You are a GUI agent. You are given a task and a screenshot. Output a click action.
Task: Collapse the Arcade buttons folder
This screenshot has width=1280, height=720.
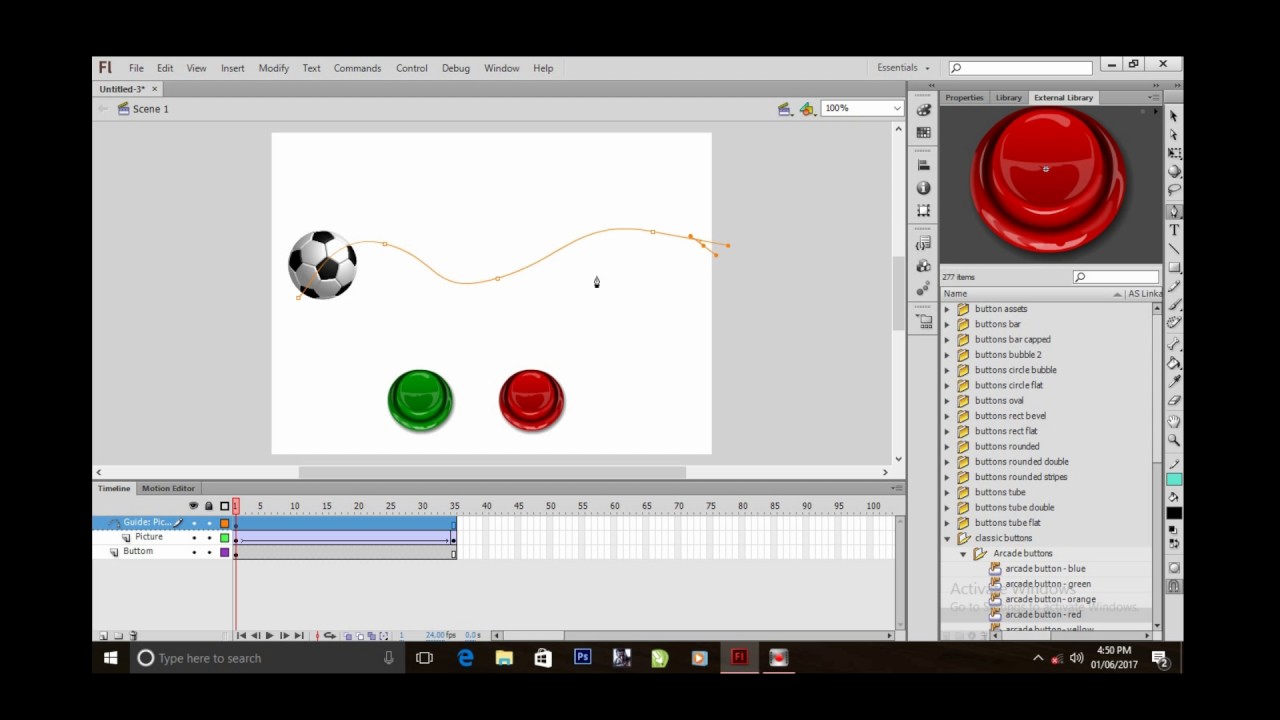(963, 554)
